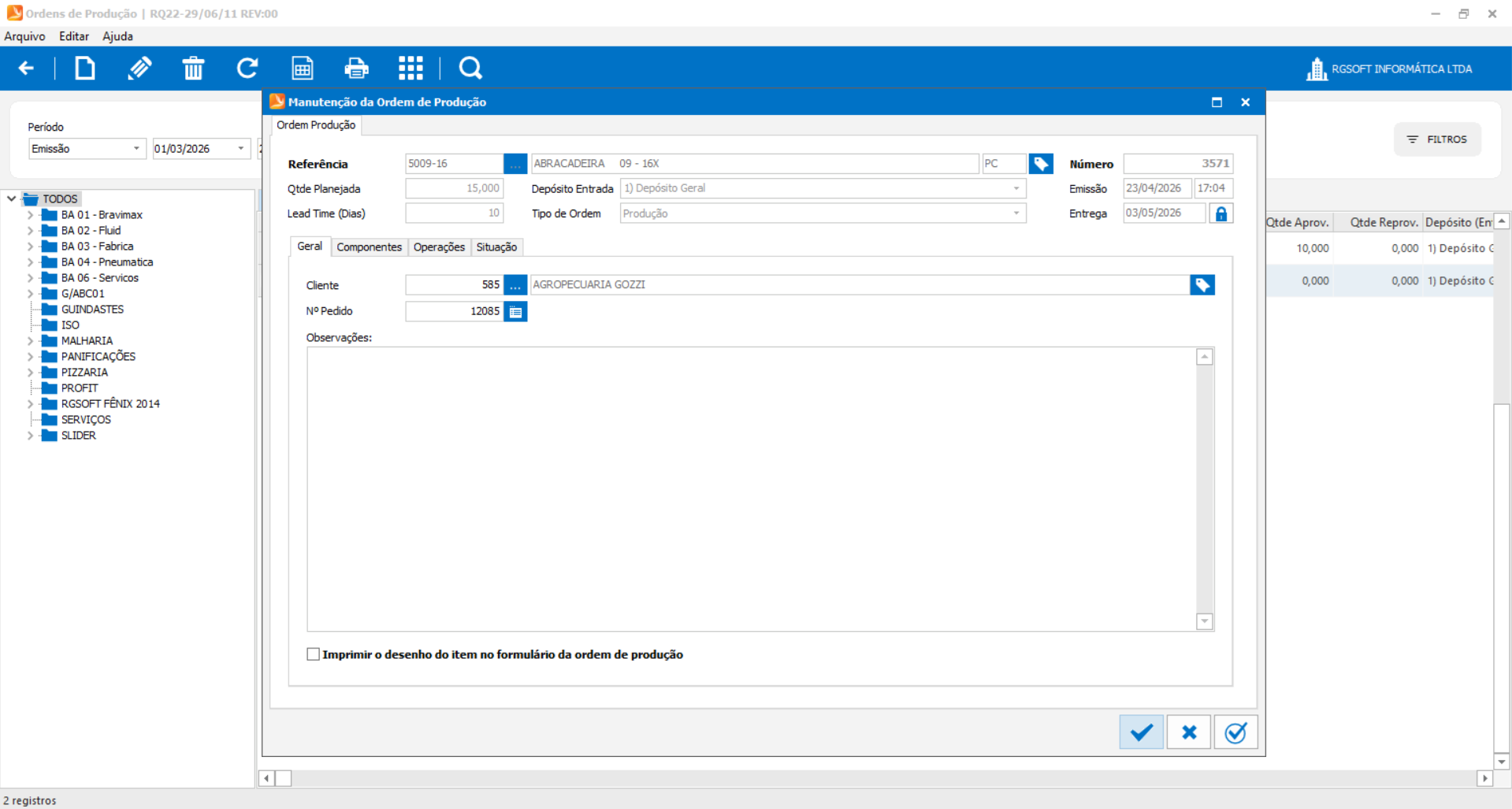Expand the BA 04 - Pneumatica tree node
The width and height of the screenshot is (1512, 809).
pos(30,262)
